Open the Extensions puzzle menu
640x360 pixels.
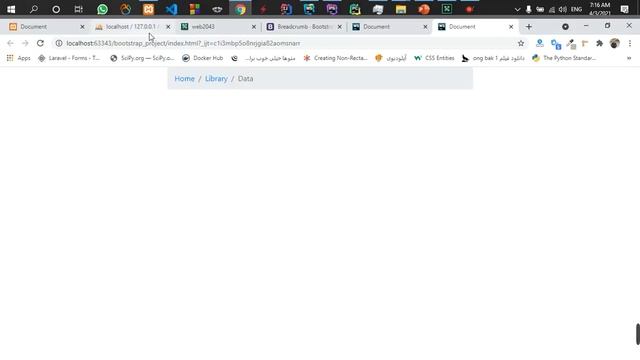coord(599,43)
